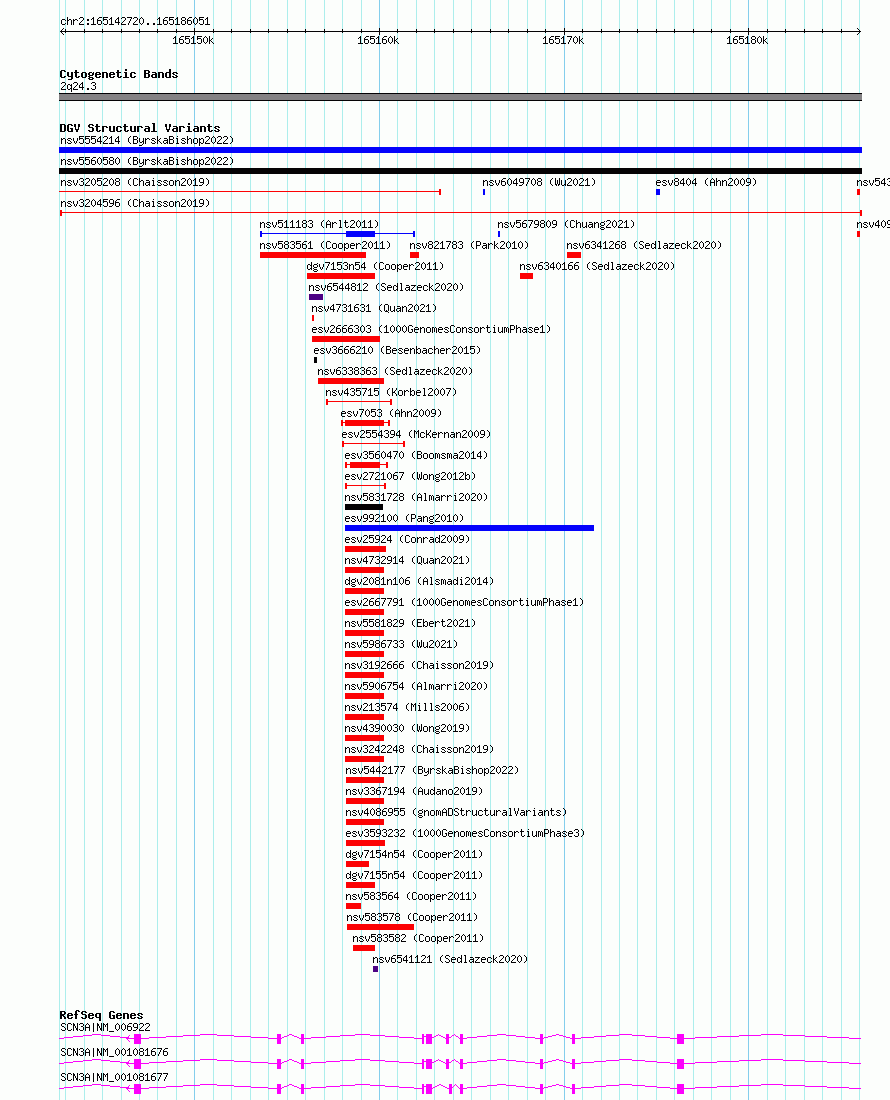Image resolution: width=890 pixels, height=1100 pixels.
Task: Select nsv5581829 (Ebert2021) label
Action: coord(410,624)
